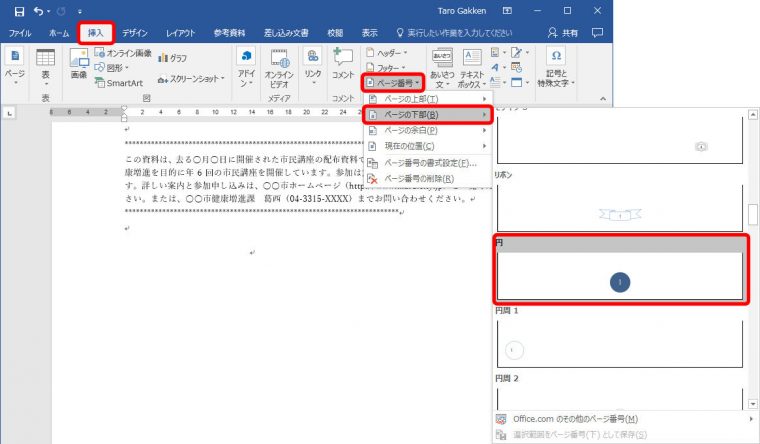This screenshot has width=760, height=444.
Task: Insert a table with the 表 button
Action: click(45, 67)
